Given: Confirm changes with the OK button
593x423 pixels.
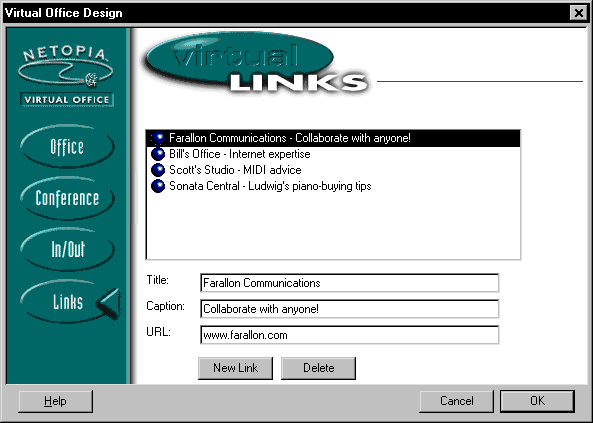Looking at the screenshot, I should click(x=537, y=401).
